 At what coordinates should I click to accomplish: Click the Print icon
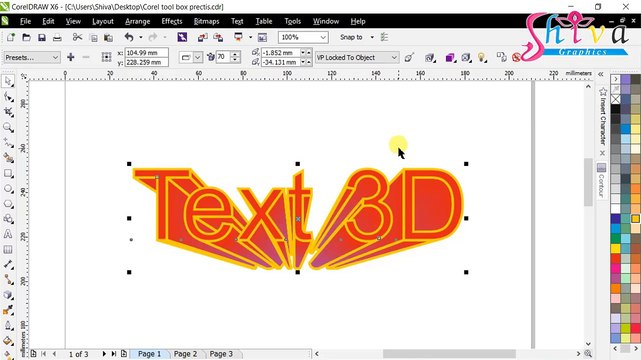(x=57, y=38)
